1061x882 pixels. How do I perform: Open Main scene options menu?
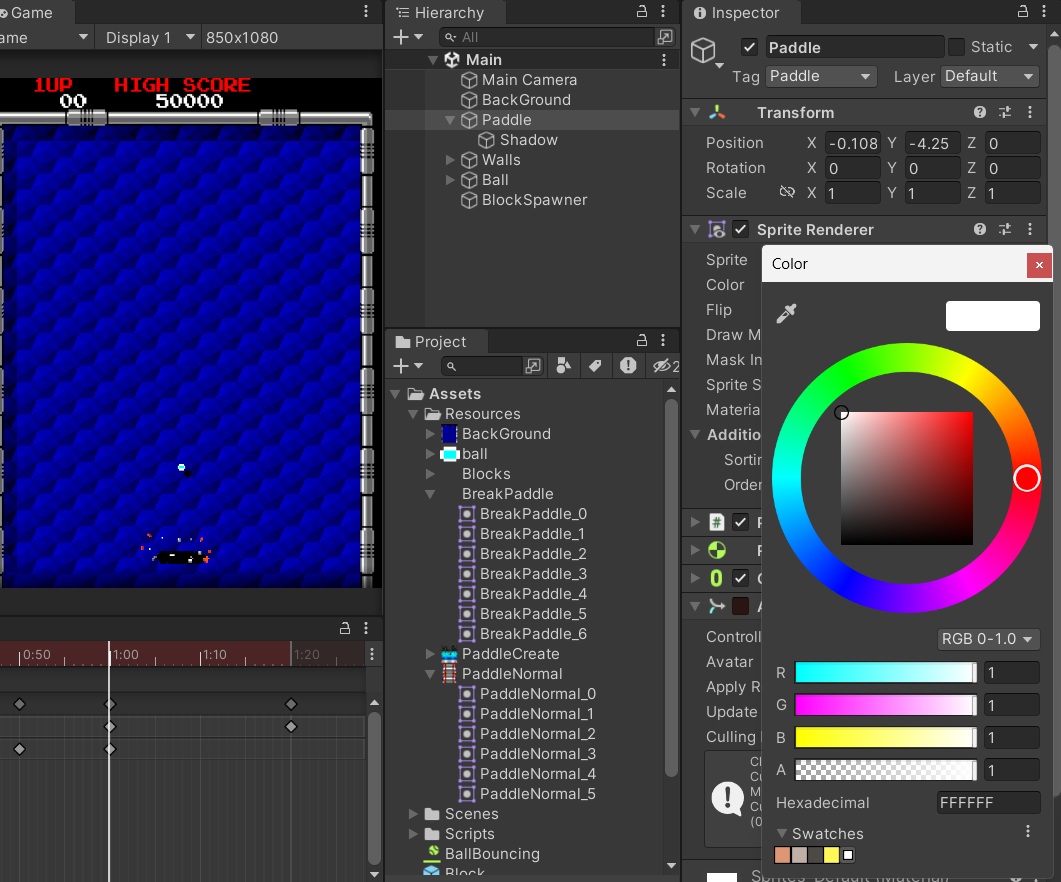[x=664, y=60]
